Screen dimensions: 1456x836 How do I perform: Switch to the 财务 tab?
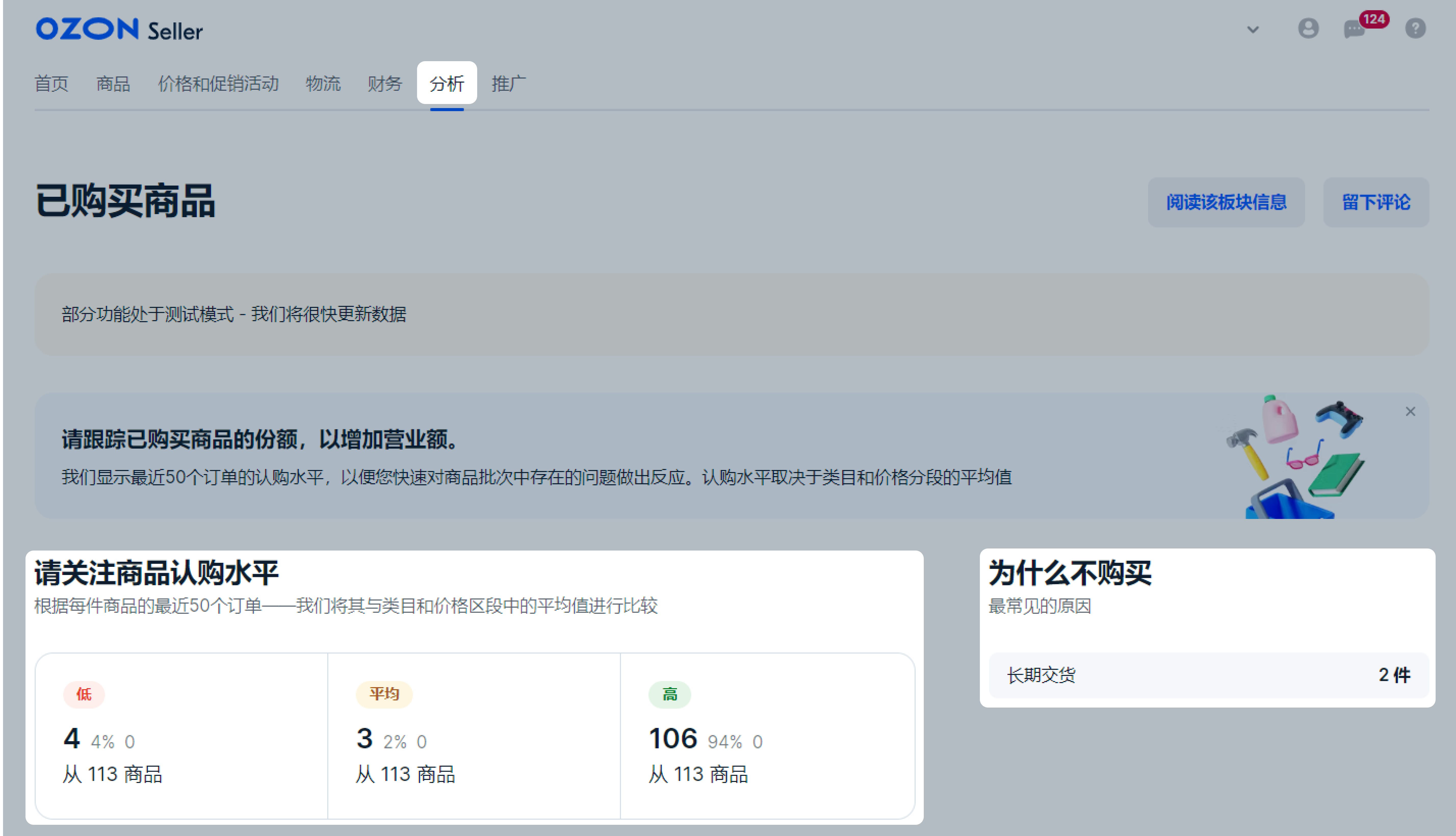coord(385,84)
